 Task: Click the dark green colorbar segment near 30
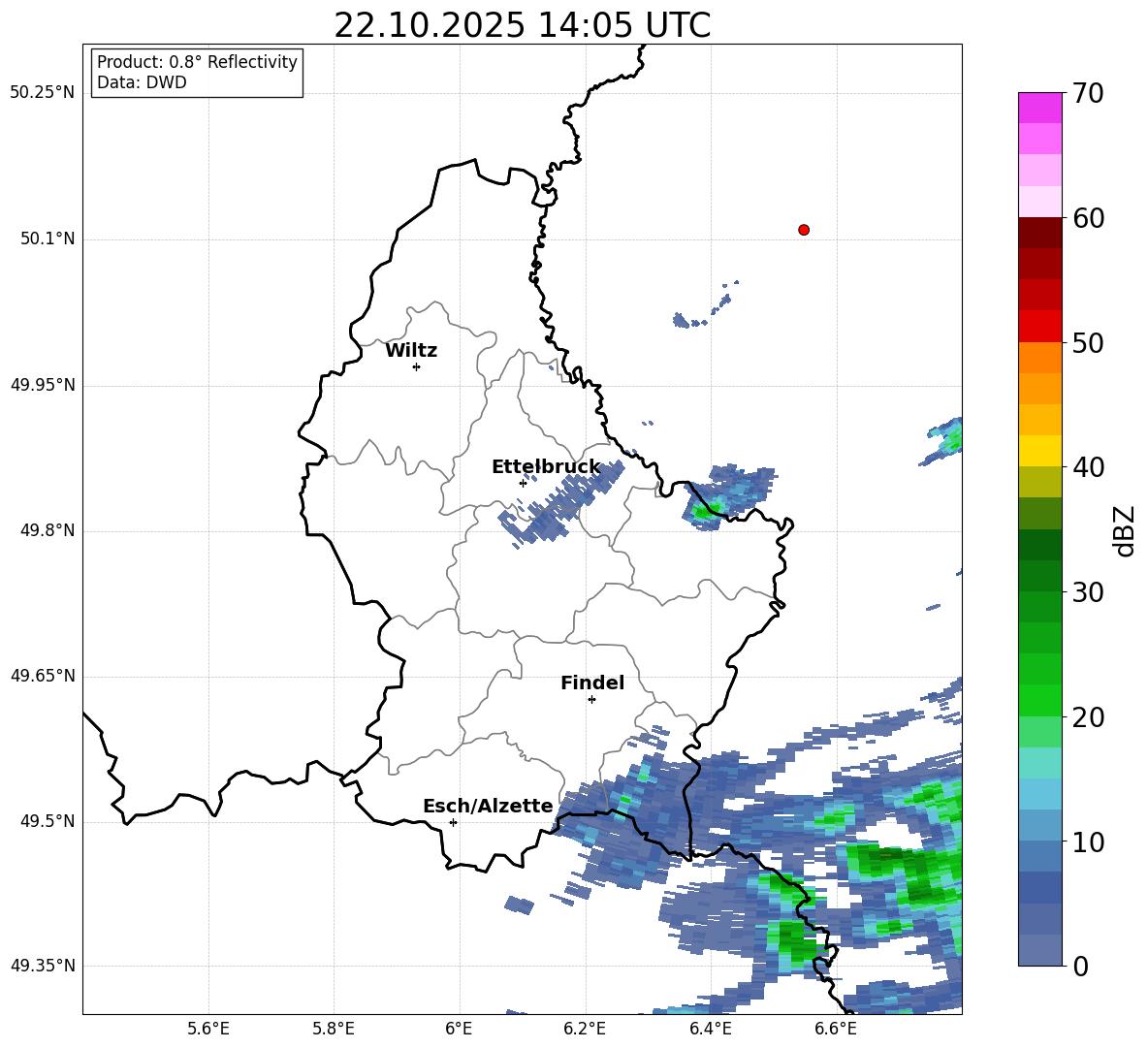tap(1039, 576)
